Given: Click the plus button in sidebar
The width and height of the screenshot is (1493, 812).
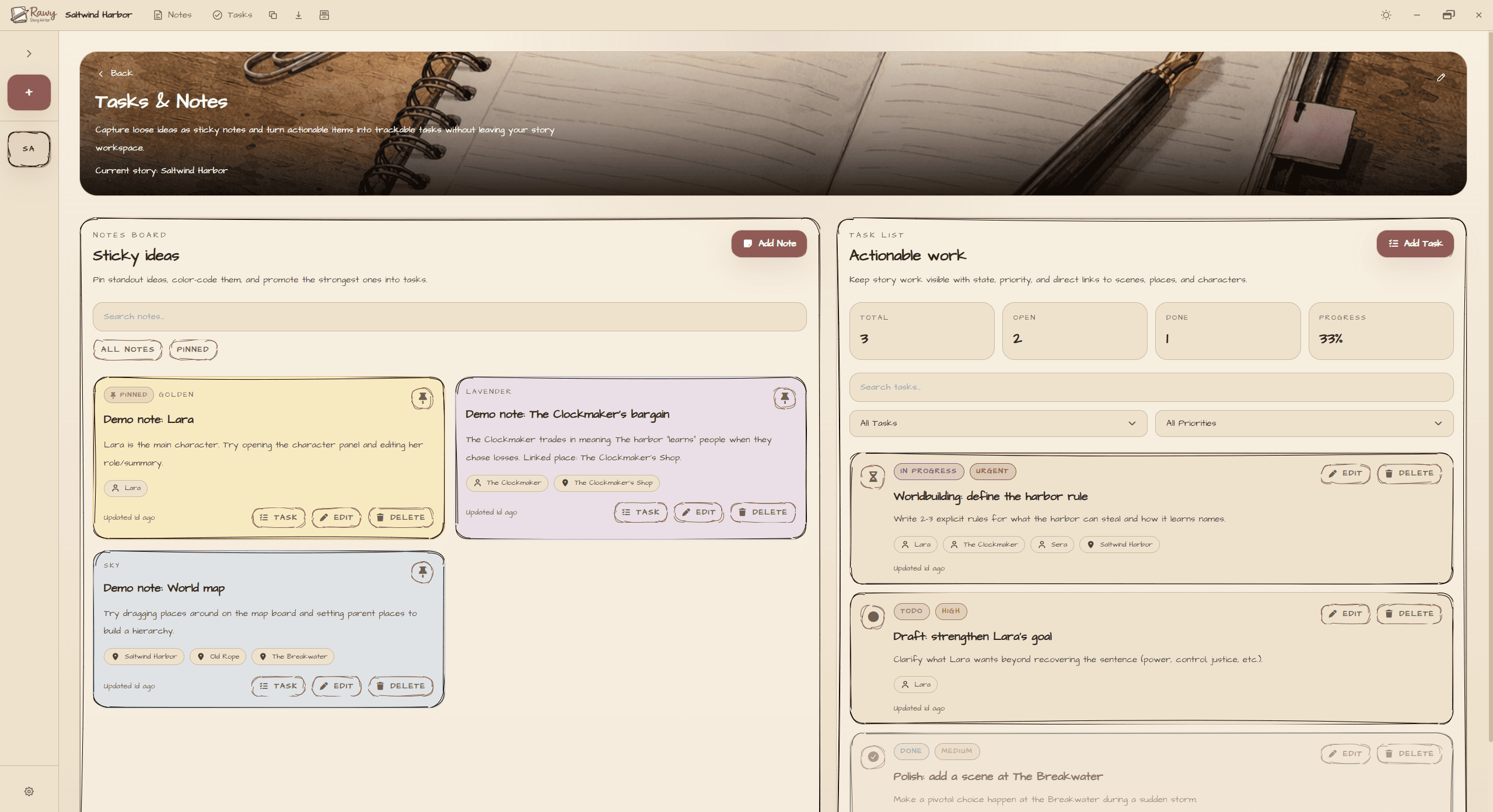Looking at the screenshot, I should (x=29, y=92).
